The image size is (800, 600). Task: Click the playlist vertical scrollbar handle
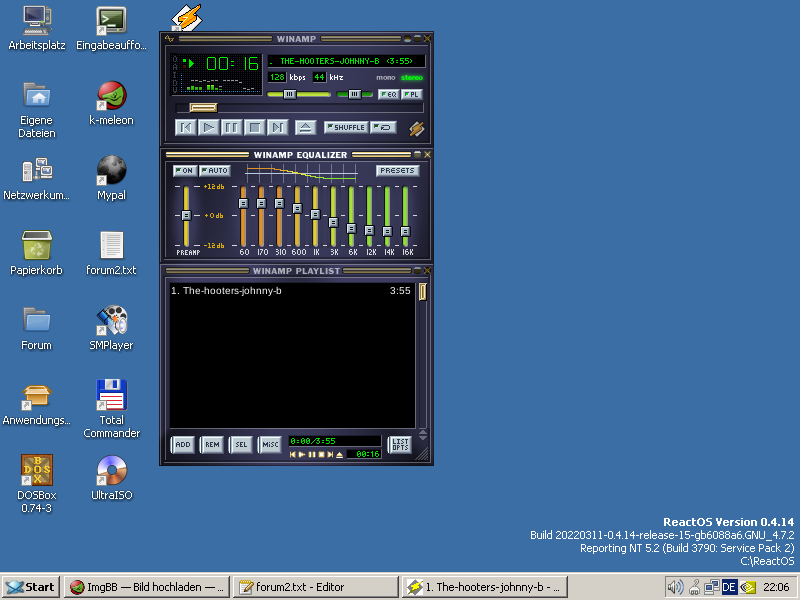point(423,292)
